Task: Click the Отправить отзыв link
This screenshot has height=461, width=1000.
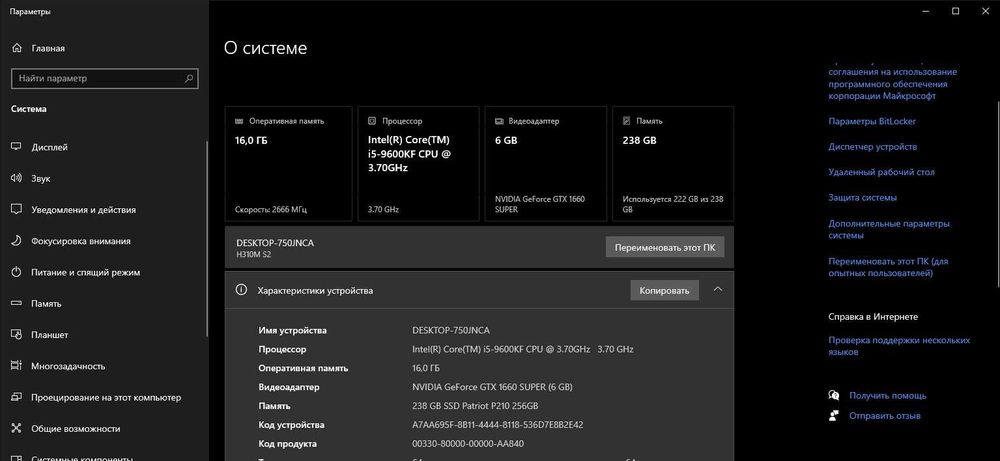Action: 885,416
